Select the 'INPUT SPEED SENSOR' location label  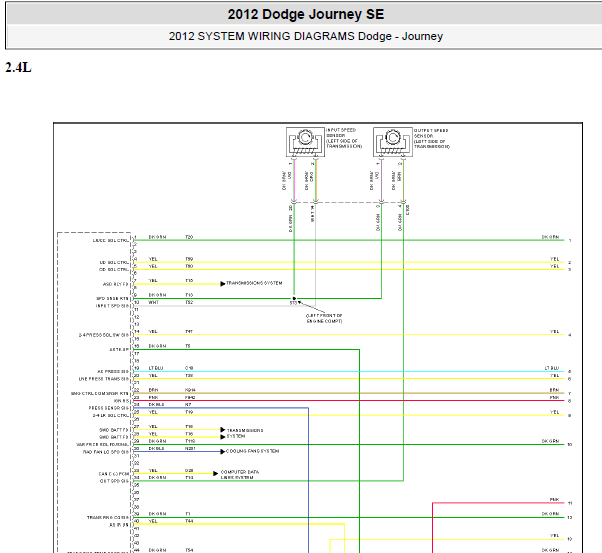click(344, 138)
